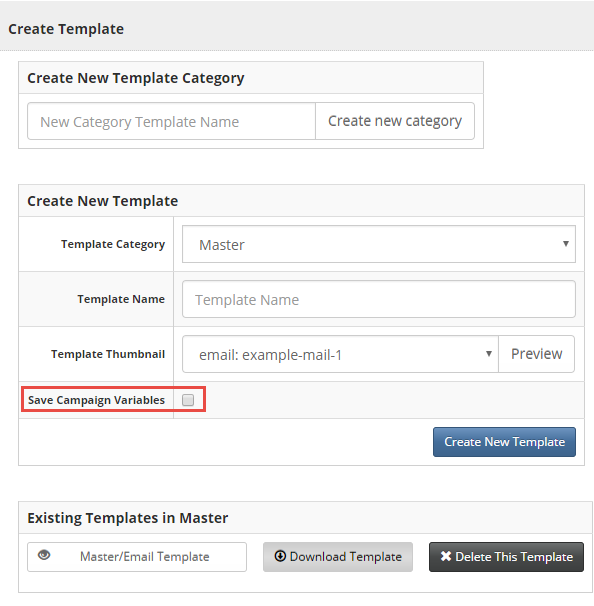
Task: Click the Download Template button
Action: [338, 557]
